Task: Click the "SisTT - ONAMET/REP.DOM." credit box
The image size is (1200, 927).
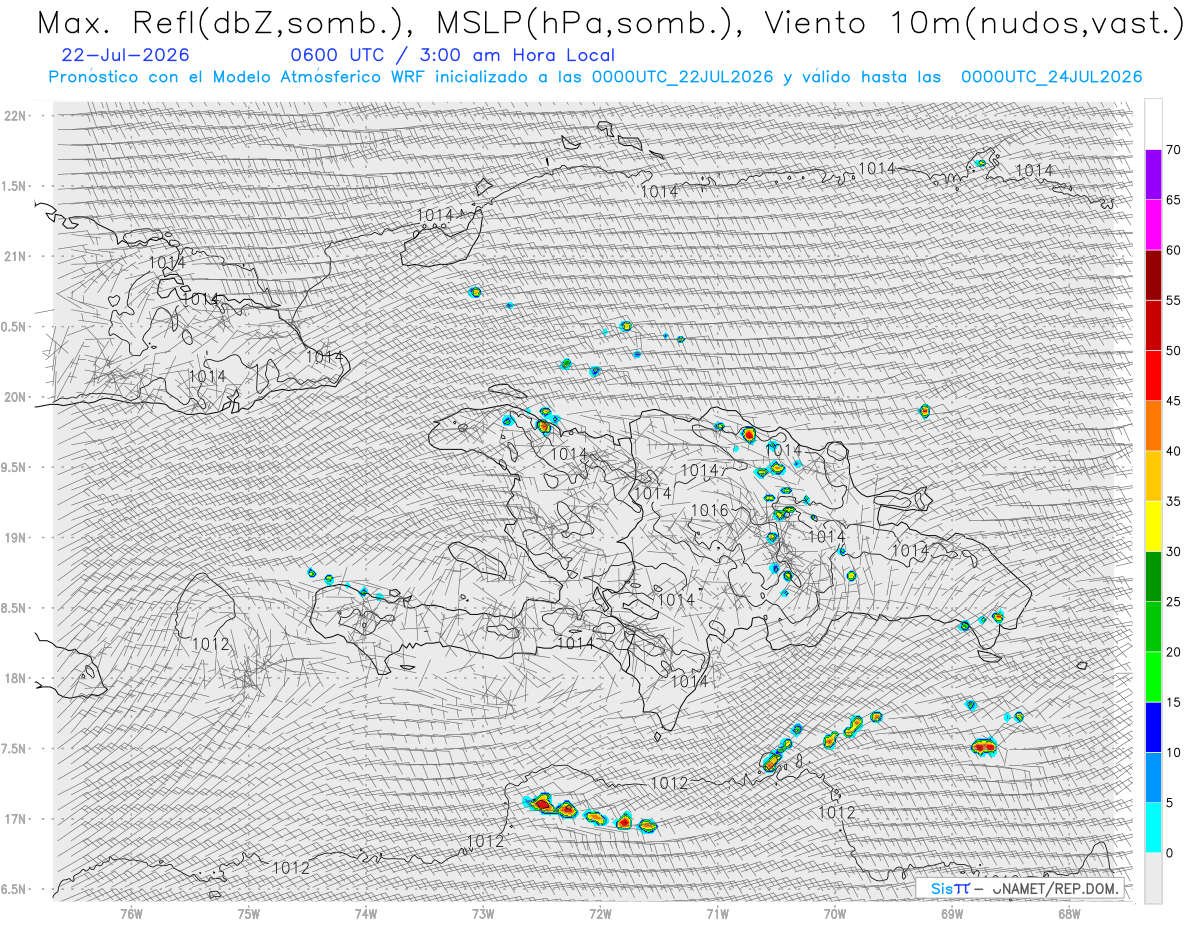Action: pos(1019,888)
